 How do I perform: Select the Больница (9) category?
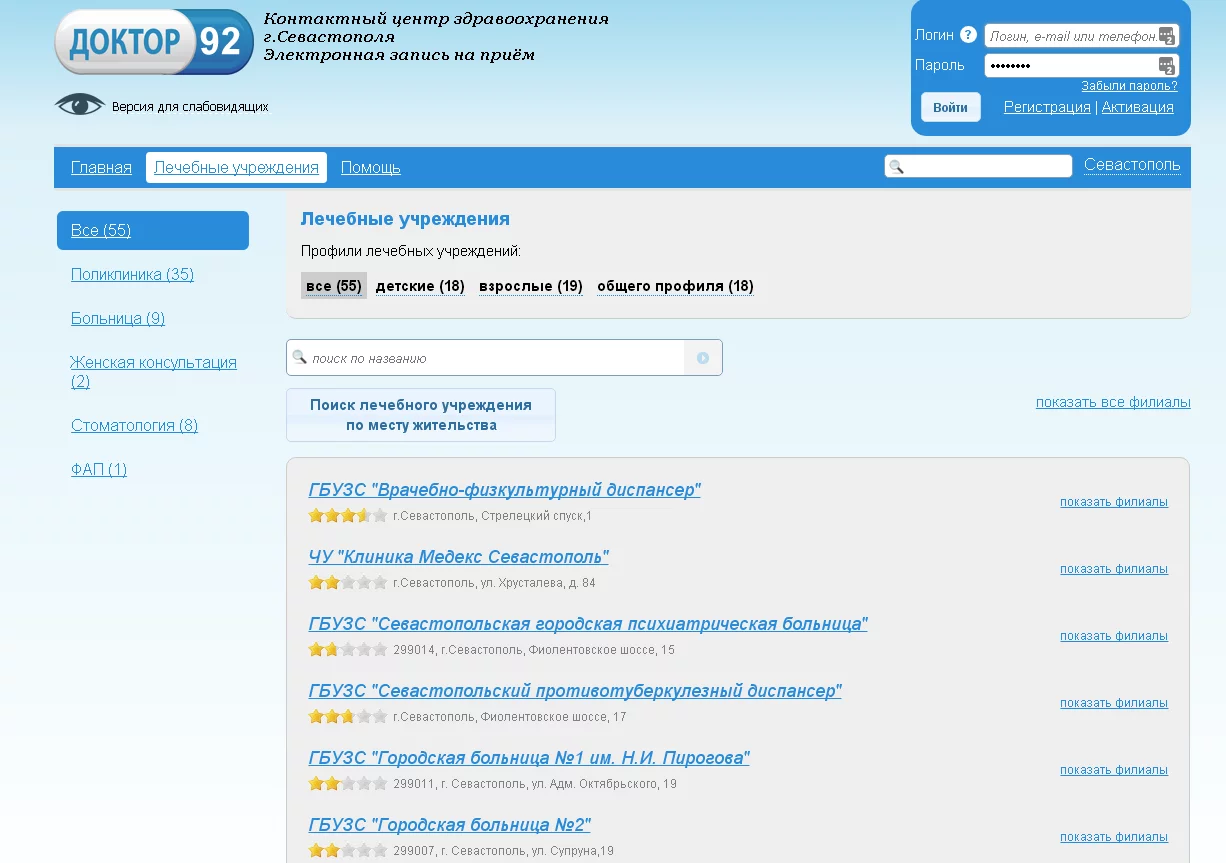pos(118,318)
